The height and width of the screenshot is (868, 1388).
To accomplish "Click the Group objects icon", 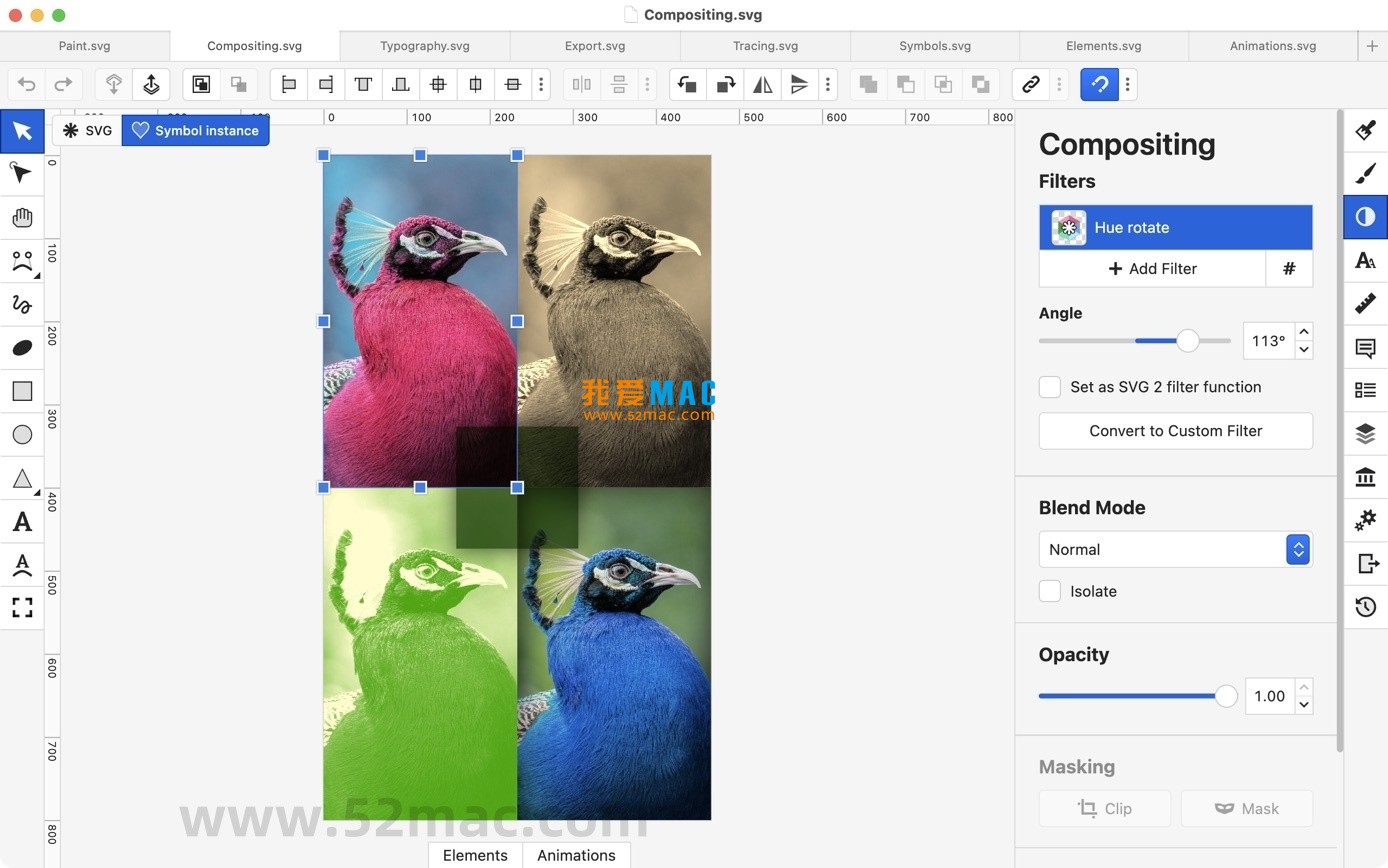I will tap(201, 85).
